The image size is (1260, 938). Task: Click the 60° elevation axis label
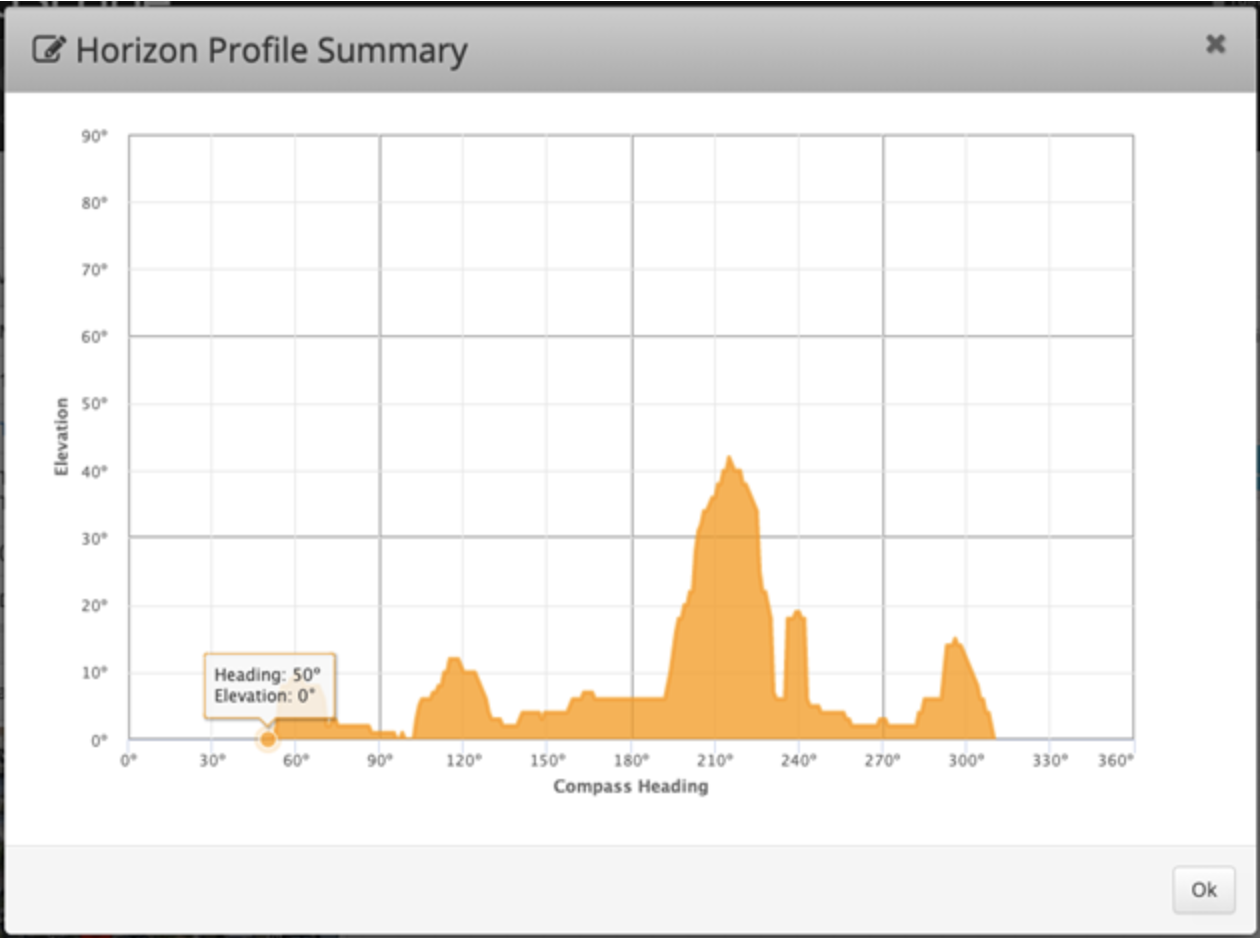94,337
